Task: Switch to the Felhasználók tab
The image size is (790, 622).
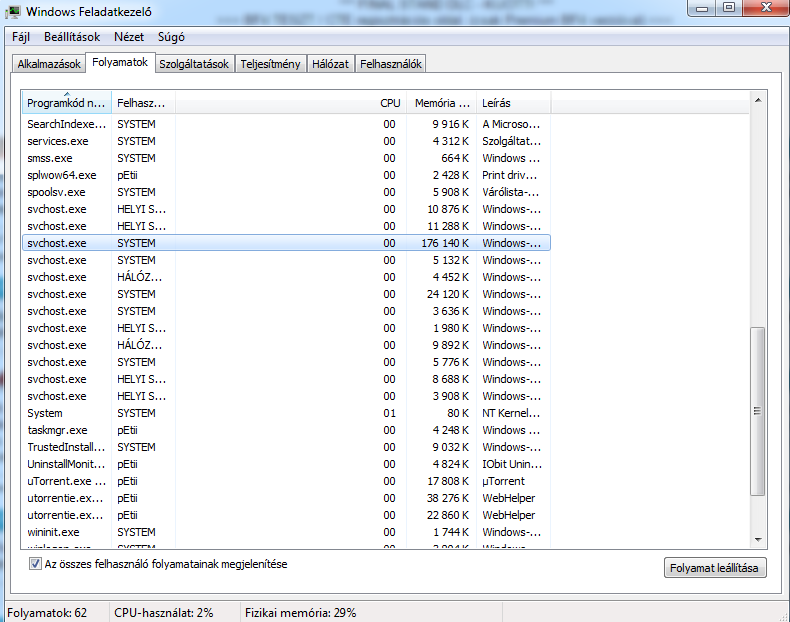Action: (391, 64)
